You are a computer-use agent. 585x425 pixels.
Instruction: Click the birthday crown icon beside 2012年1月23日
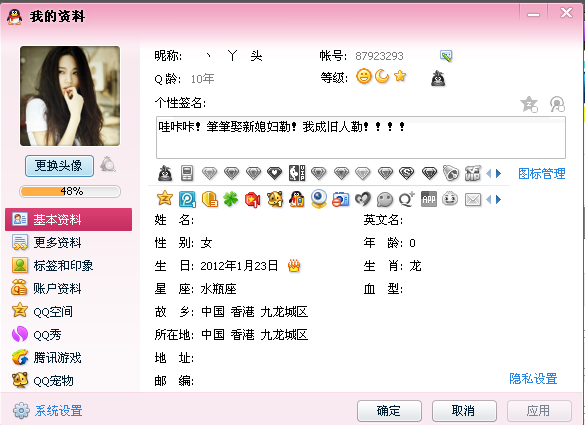[x=294, y=266]
